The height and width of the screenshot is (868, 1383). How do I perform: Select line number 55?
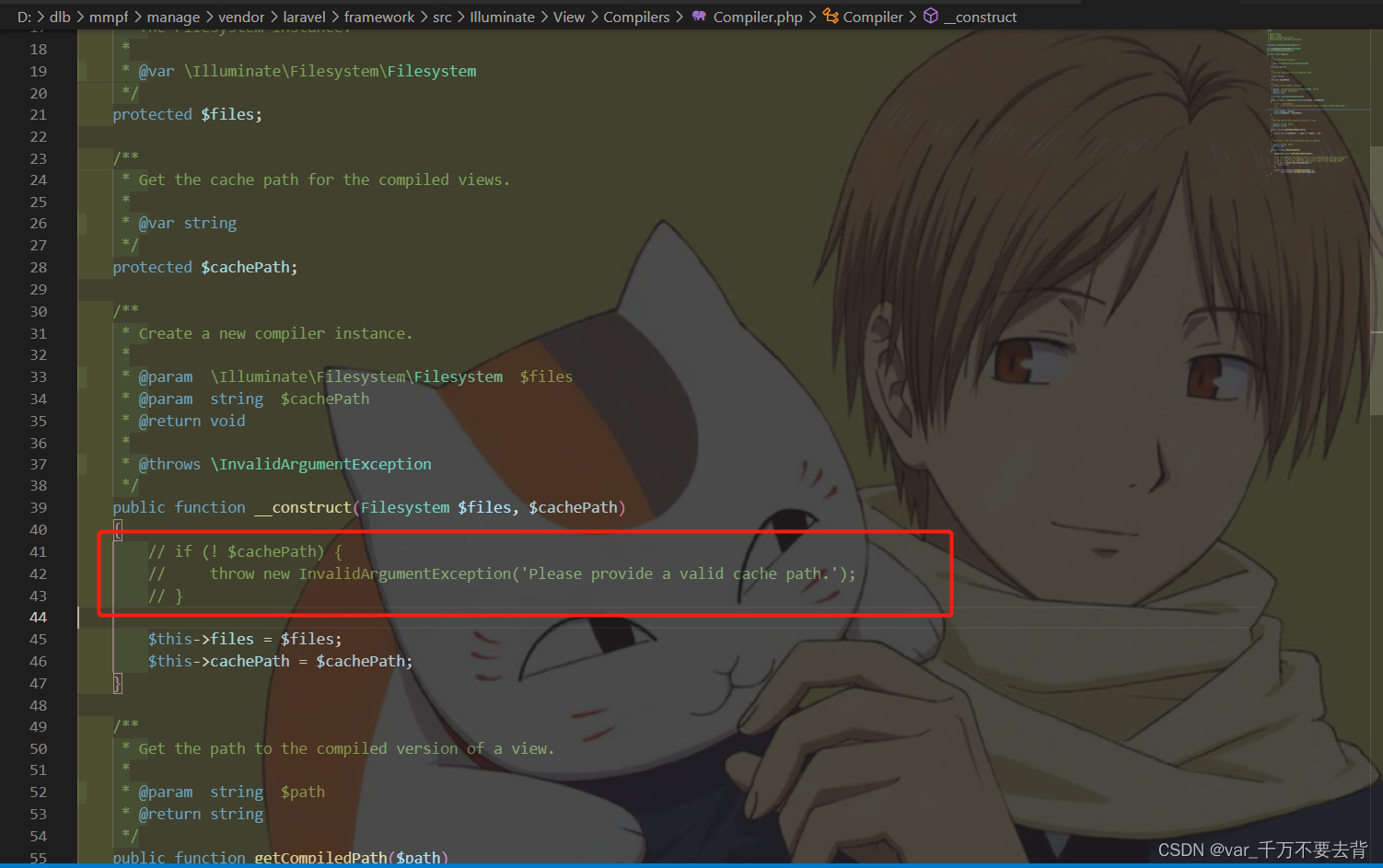click(x=38, y=858)
